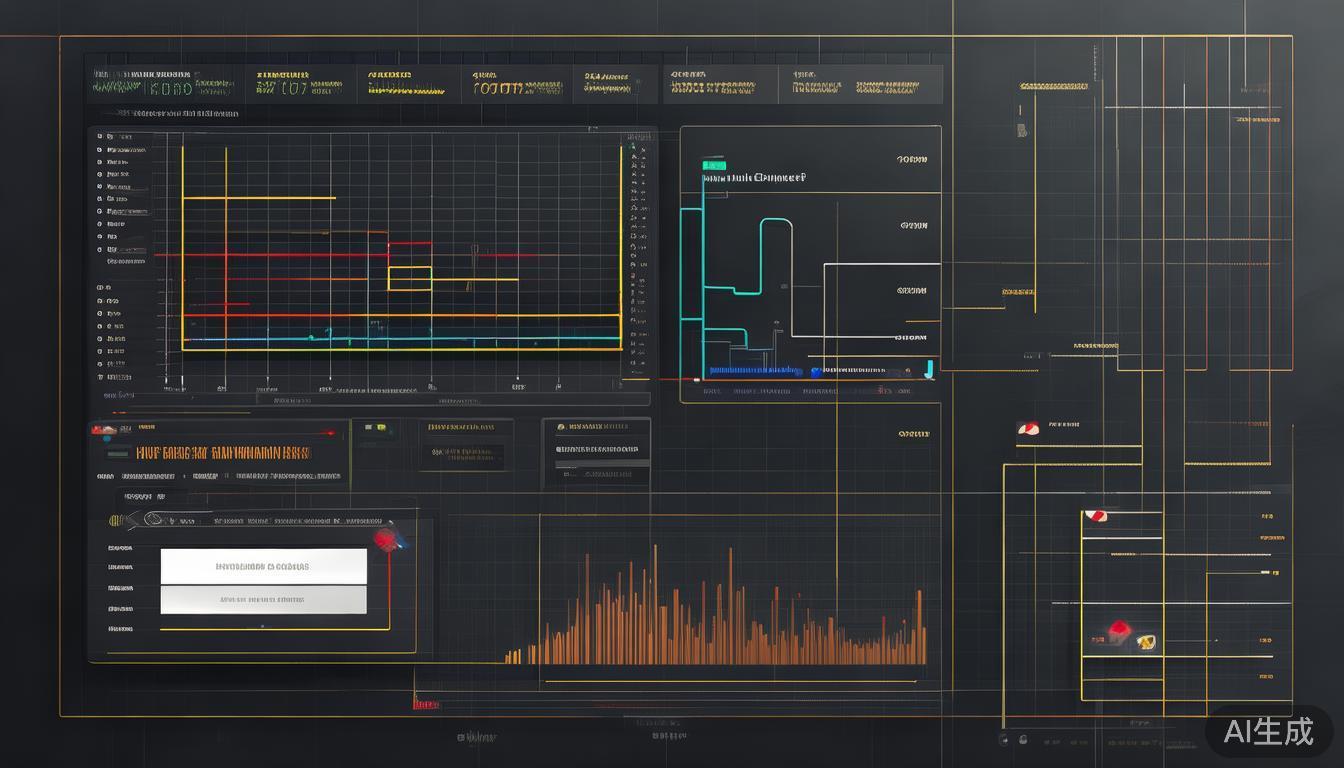The image size is (1344, 768).
Task: Expand the small panel with white heading text
Action: (597, 452)
